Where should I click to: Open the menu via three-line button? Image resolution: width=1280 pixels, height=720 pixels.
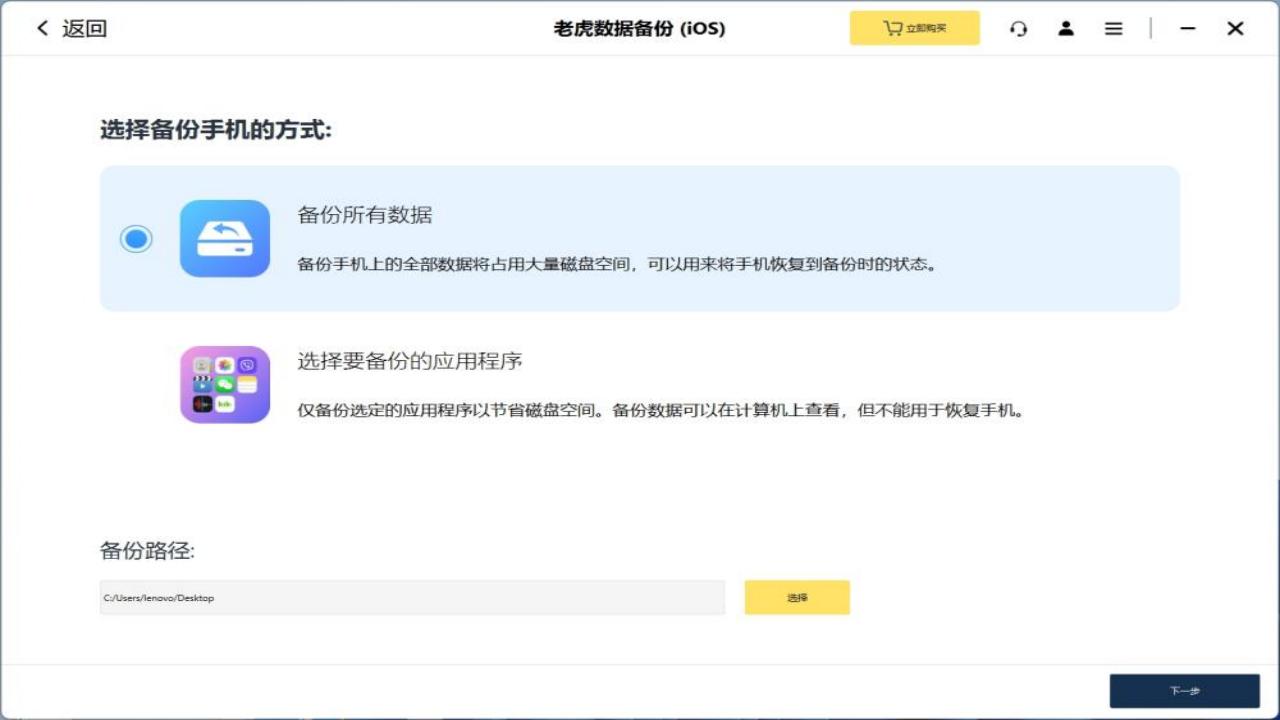coord(1113,28)
